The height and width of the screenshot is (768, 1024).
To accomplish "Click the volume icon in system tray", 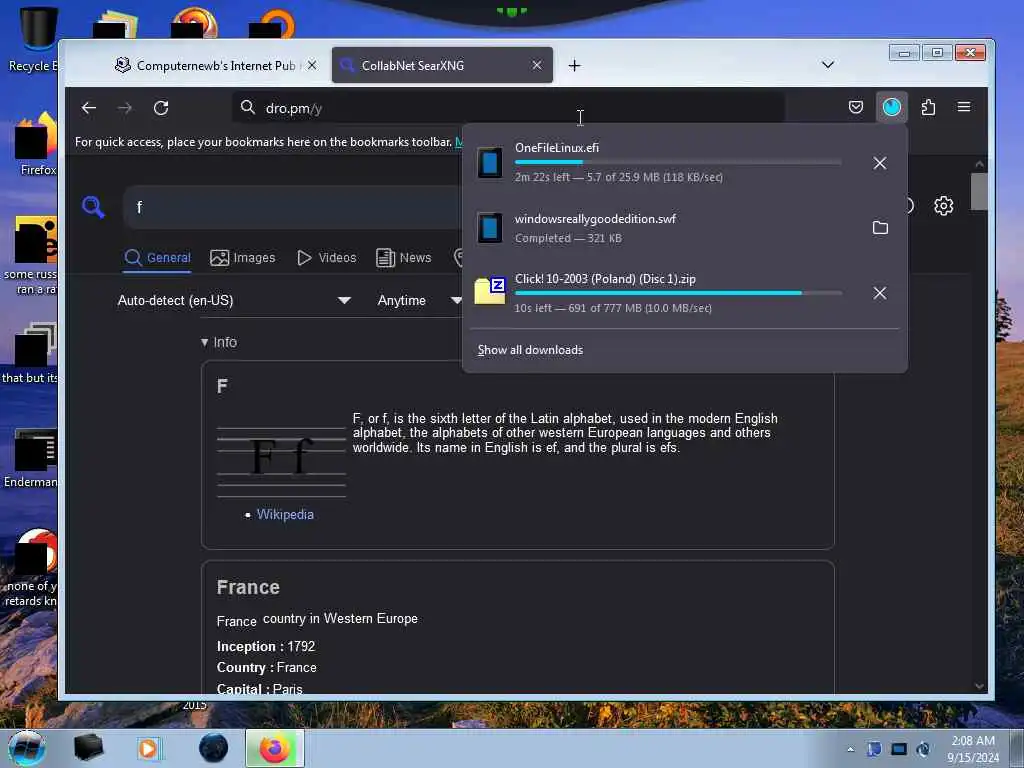I will point(923,749).
